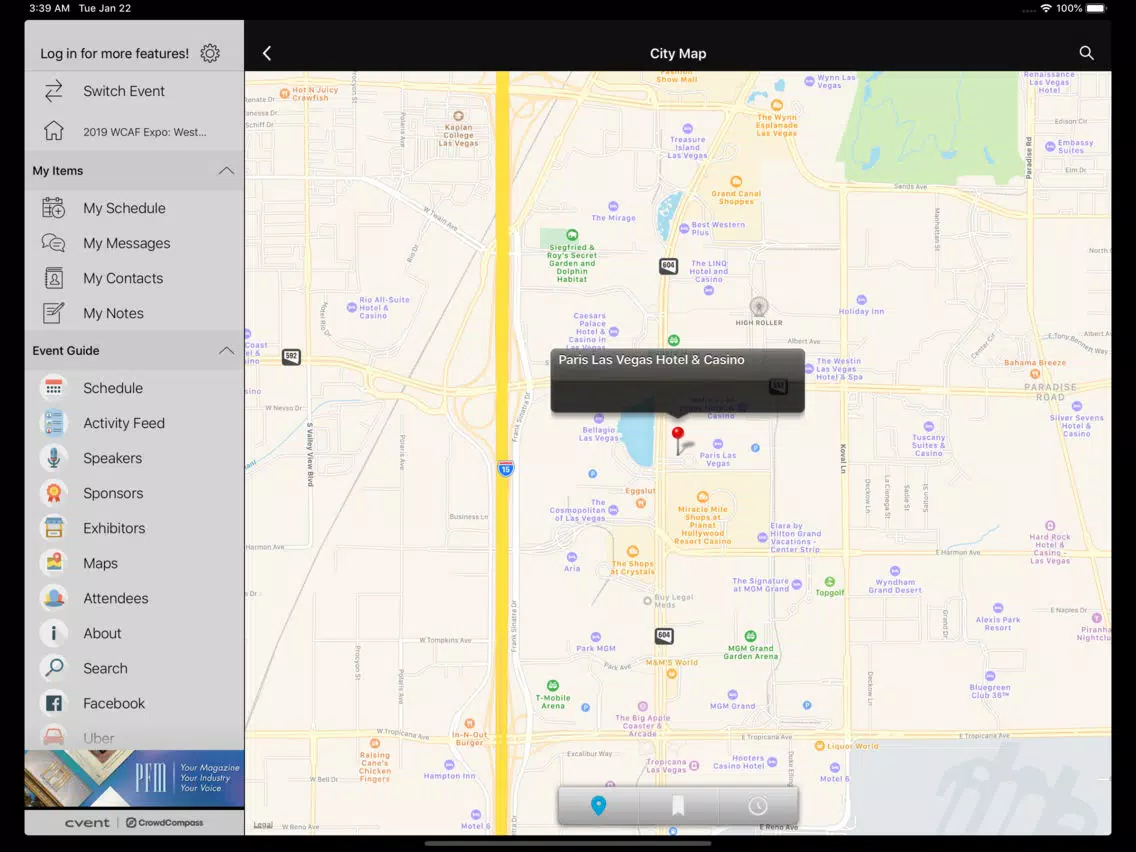The height and width of the screenshot is (852, 1136).
Task: Select Attendees label
Action: pos(116,598)
